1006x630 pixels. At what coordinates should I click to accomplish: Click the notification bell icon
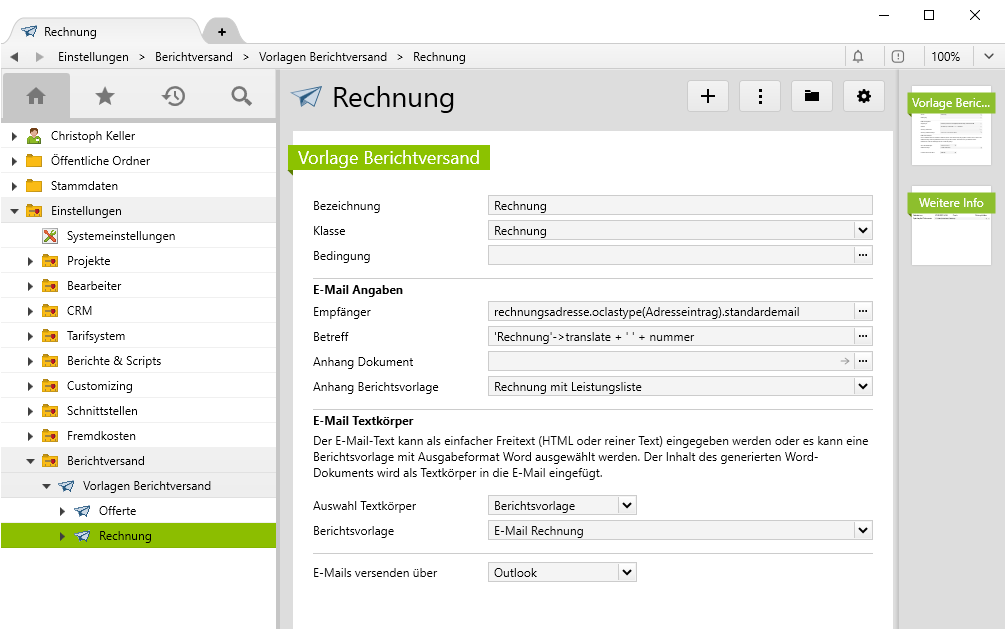[858, 57]
